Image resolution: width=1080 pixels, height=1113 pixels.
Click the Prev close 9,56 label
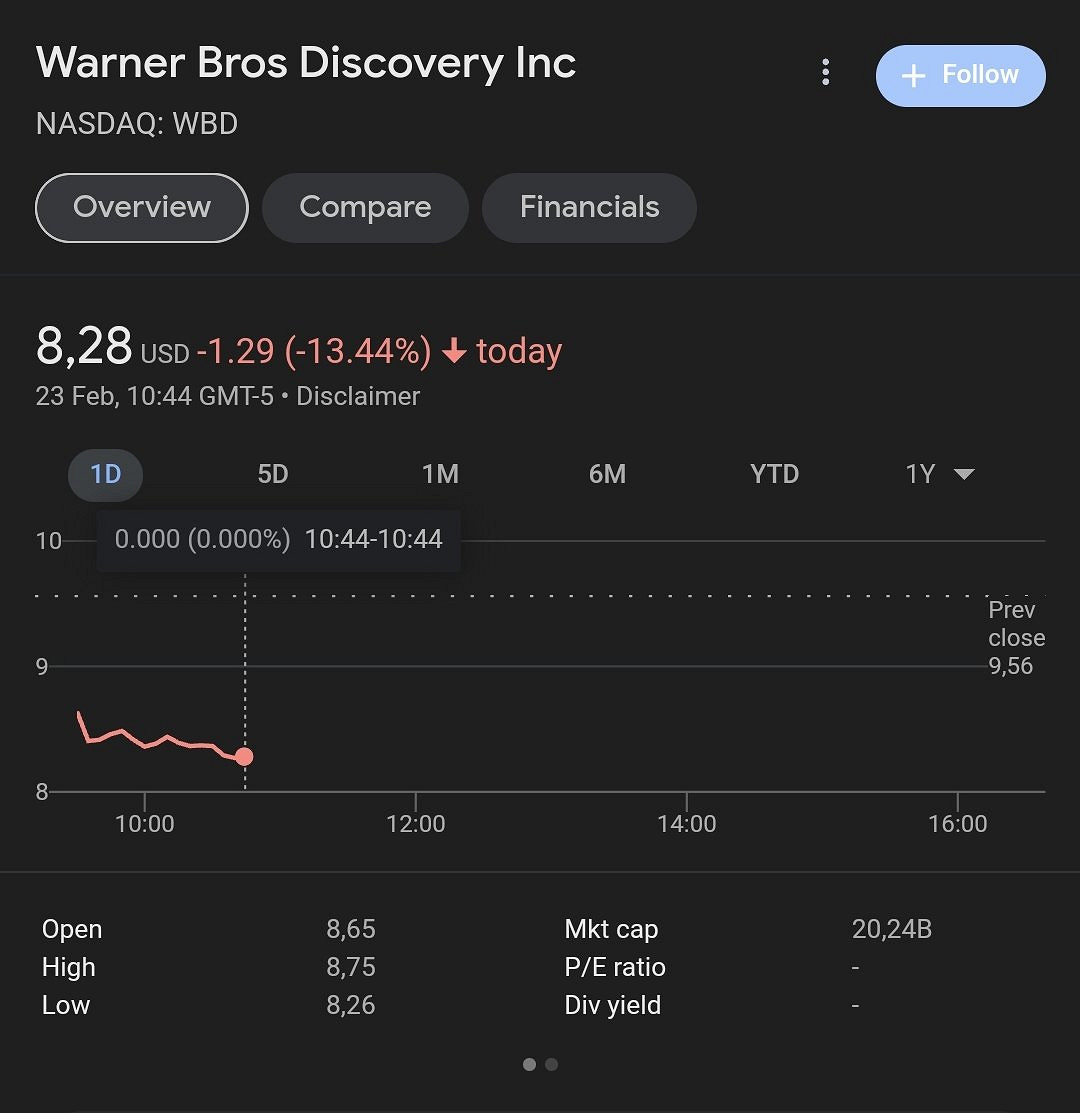click(1015, 638)
